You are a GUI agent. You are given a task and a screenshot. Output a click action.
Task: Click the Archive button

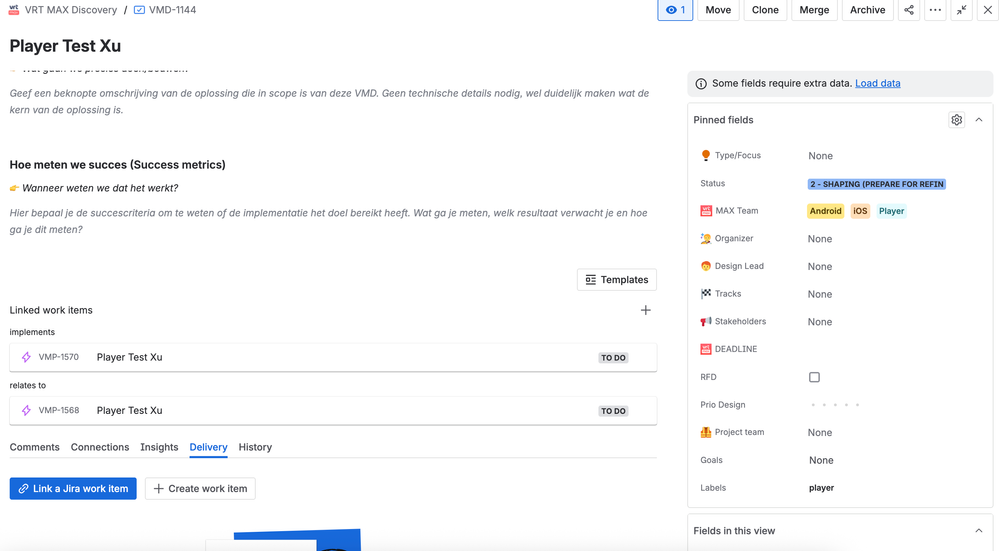click(868, 10)
